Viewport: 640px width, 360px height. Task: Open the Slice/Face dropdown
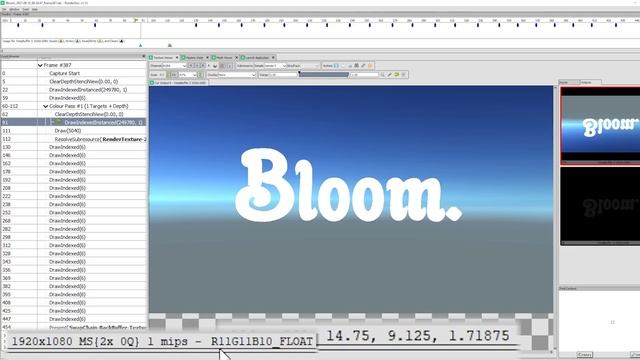click(x=310, y=66)
